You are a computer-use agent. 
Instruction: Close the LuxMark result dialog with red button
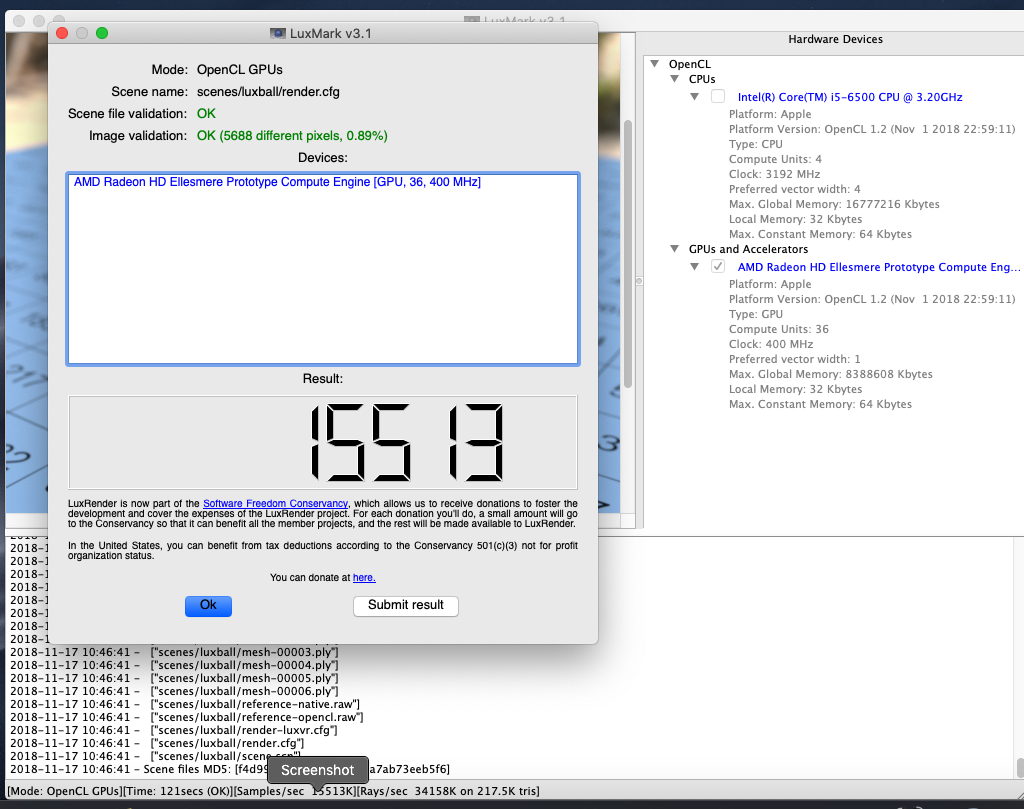point(61,33)
